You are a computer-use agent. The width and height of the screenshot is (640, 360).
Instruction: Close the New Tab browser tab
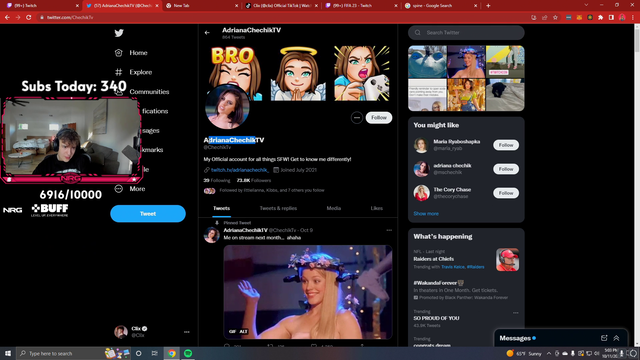click(x=237, y=6)
